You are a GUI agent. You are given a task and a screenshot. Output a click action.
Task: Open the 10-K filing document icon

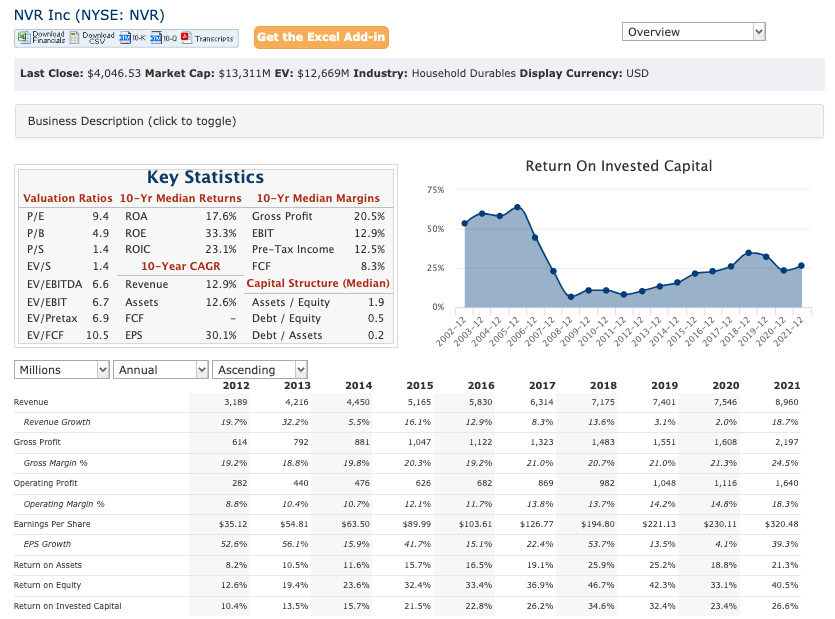click(x=125, y=38)
